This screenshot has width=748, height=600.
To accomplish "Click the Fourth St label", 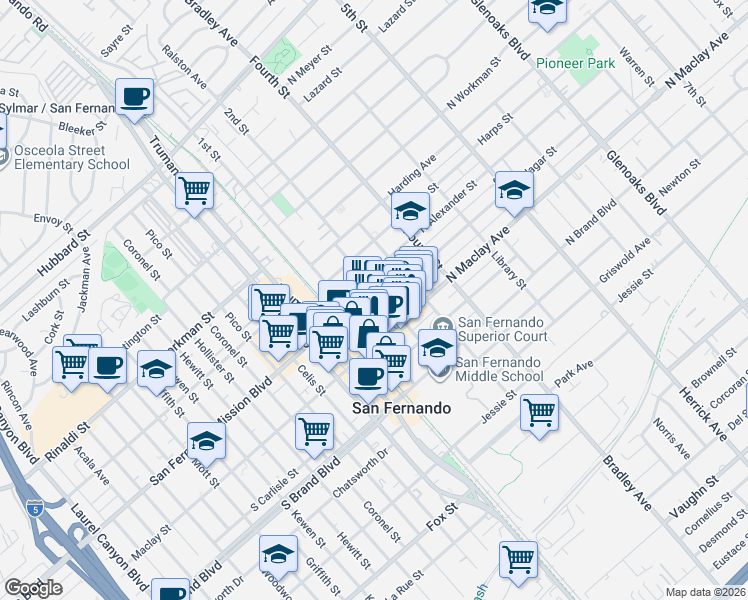I will [x=270, y=77].
